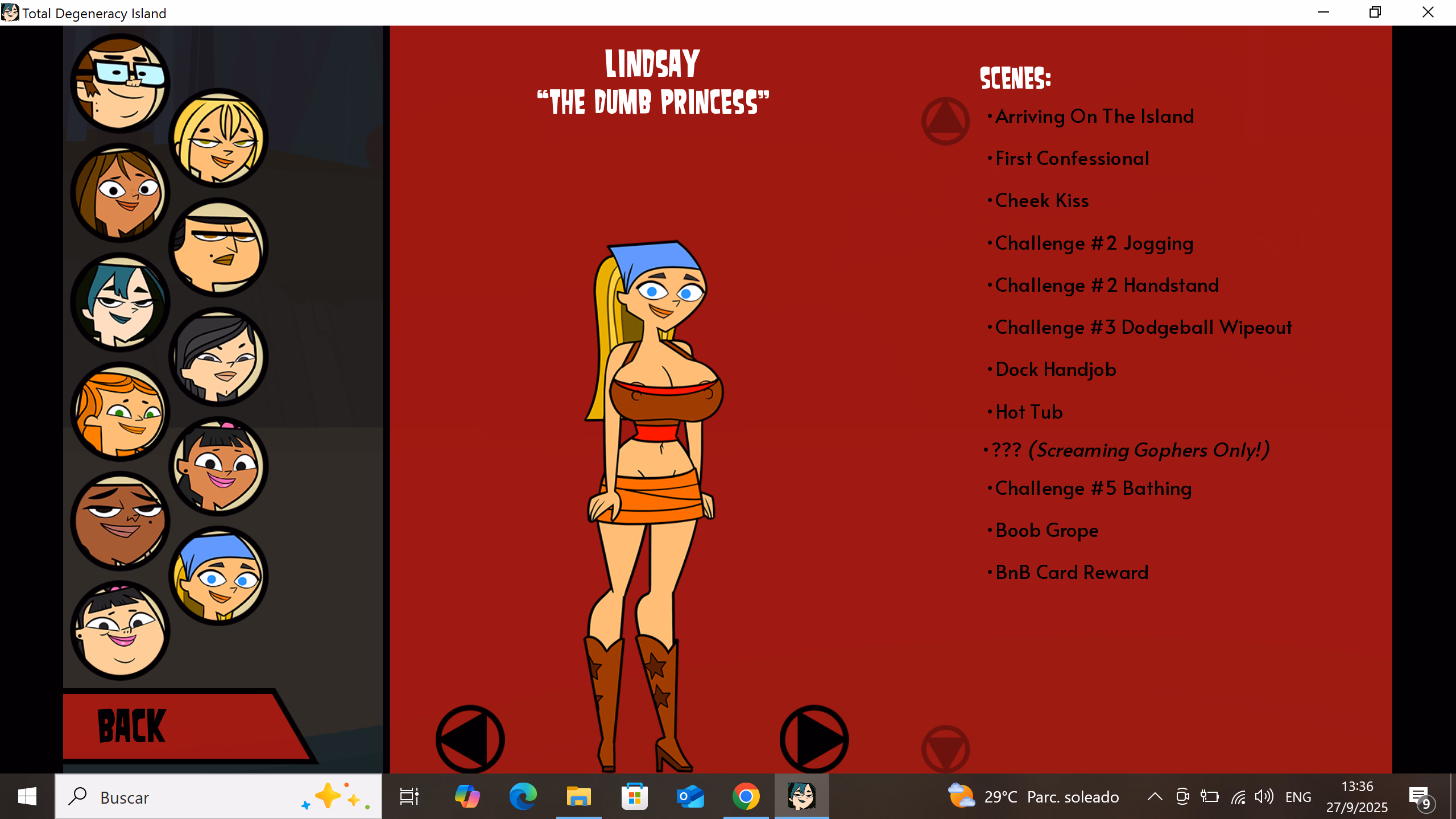1456x819 pixels.
Task: Advance to next character with right arrow
Action: tap(814, 739)
